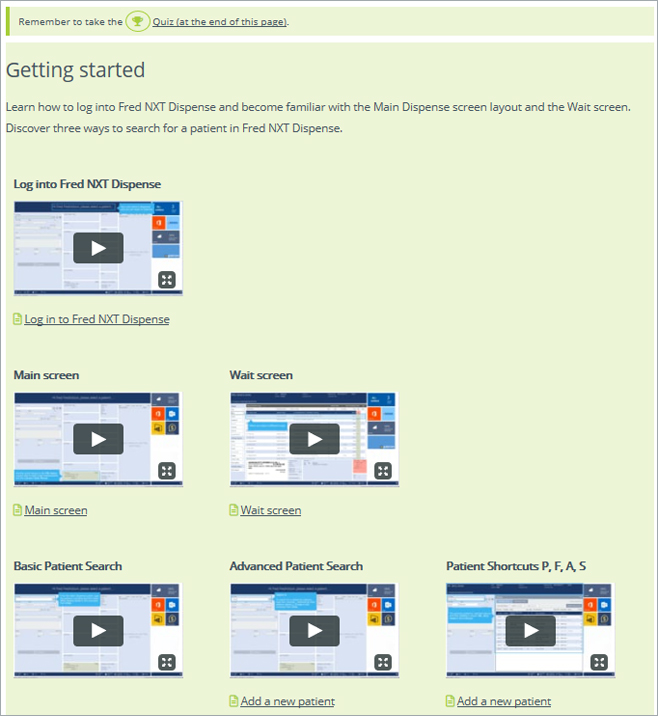Click document icon under Advanced Patient Search video
Image resolution: width=658 pixels, height=716 pixels.
[233, 700]
